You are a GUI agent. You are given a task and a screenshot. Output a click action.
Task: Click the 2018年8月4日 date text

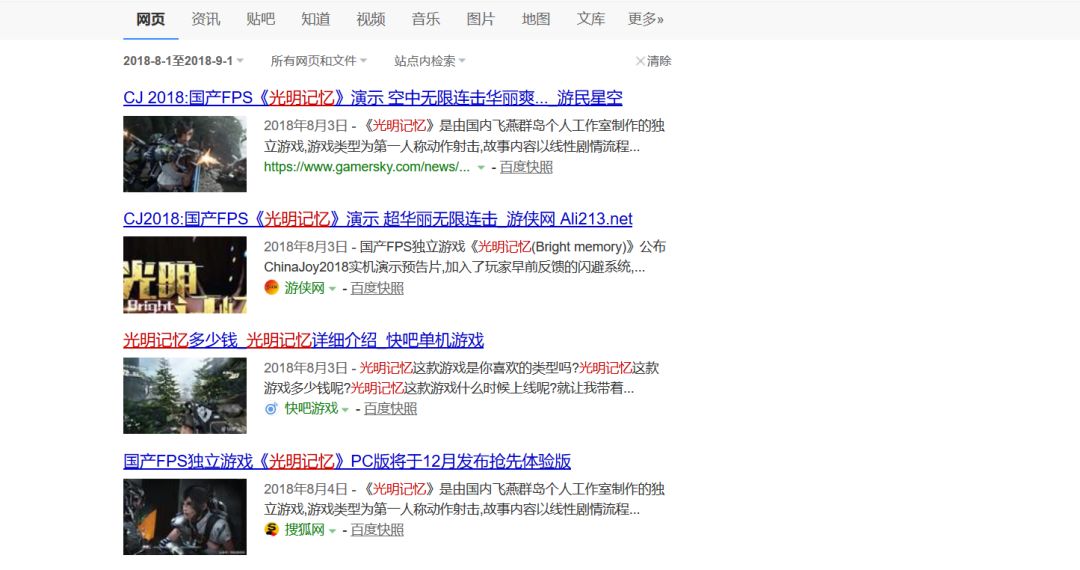point(306,489)
